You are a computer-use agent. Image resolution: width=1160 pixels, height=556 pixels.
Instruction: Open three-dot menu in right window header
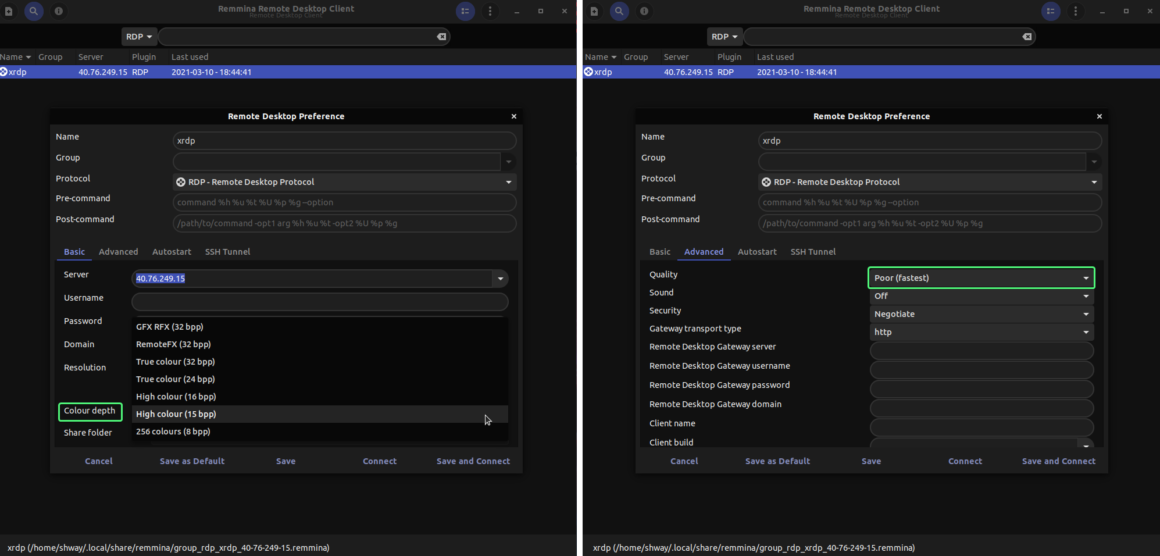click(x=1075, y=11)
